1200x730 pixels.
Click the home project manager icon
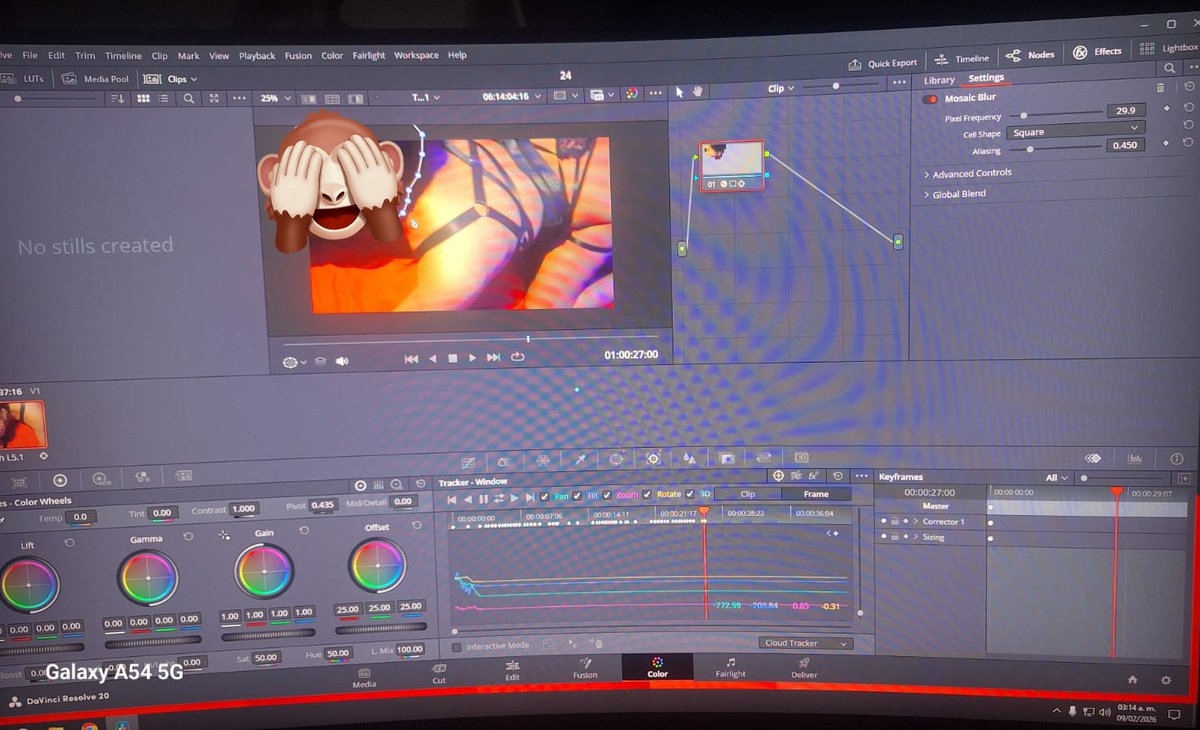click(x=1133, y=680)
